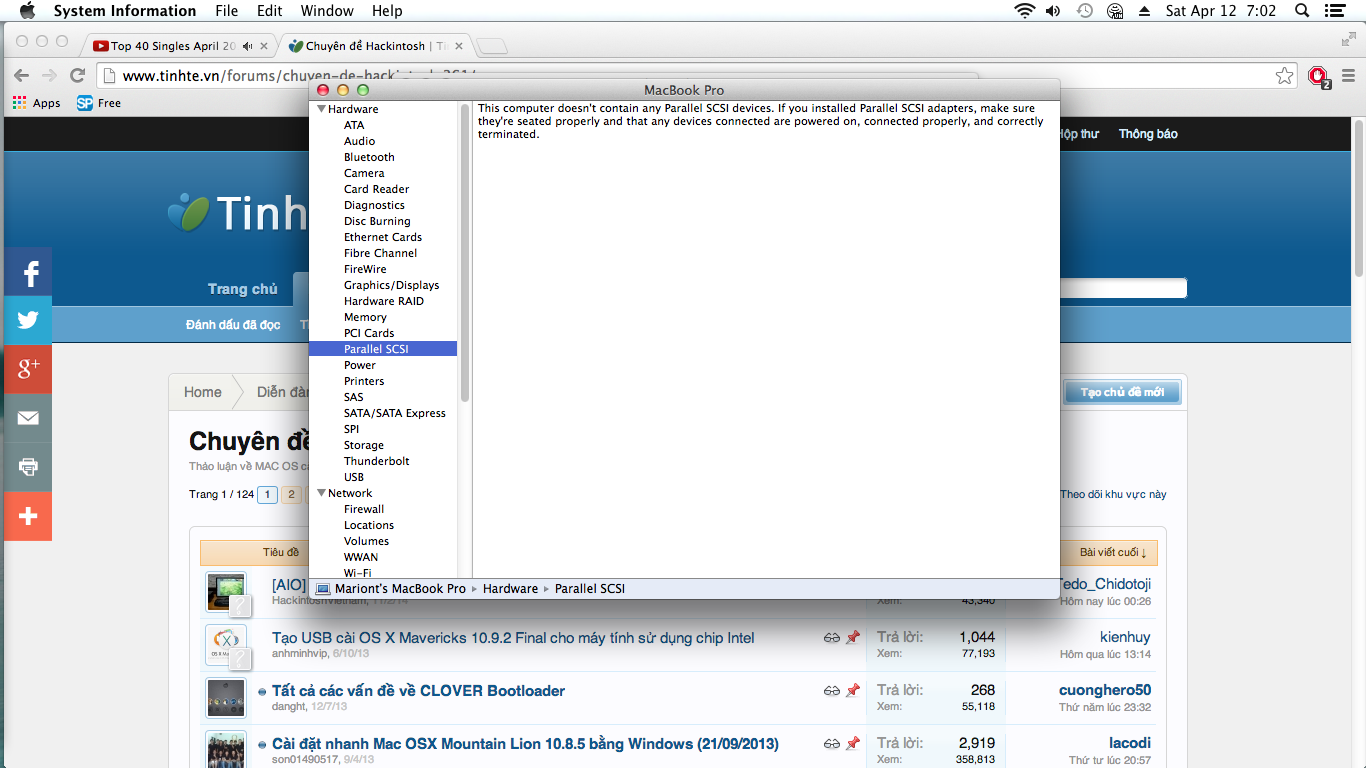The image size is (1366, 768).
Task: Click the orange plus share icon
Action: [x=28, y=516]
